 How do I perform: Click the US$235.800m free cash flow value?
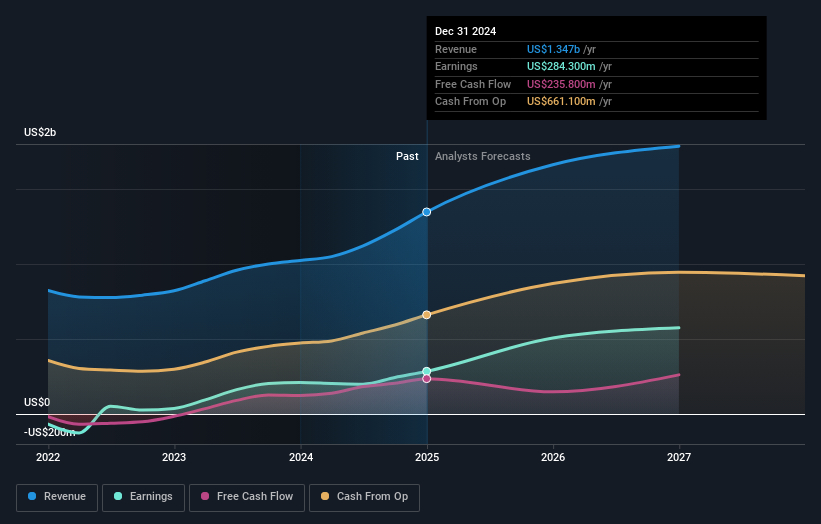pos(561,84)
